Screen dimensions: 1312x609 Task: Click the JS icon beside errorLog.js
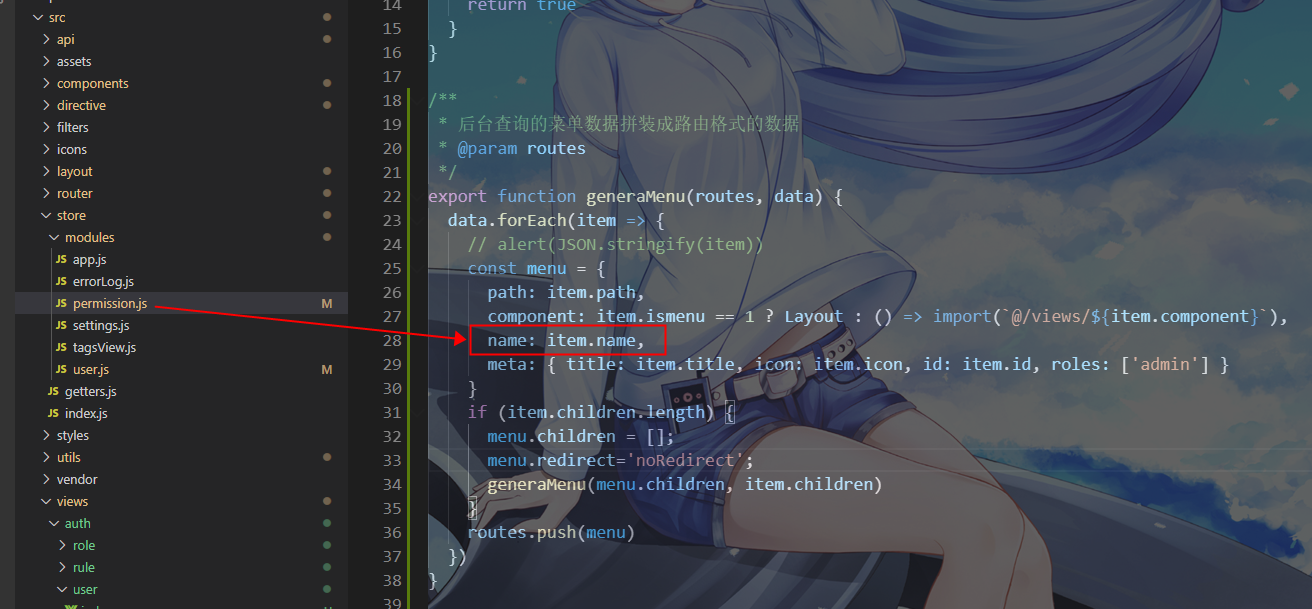coord(62,281)
